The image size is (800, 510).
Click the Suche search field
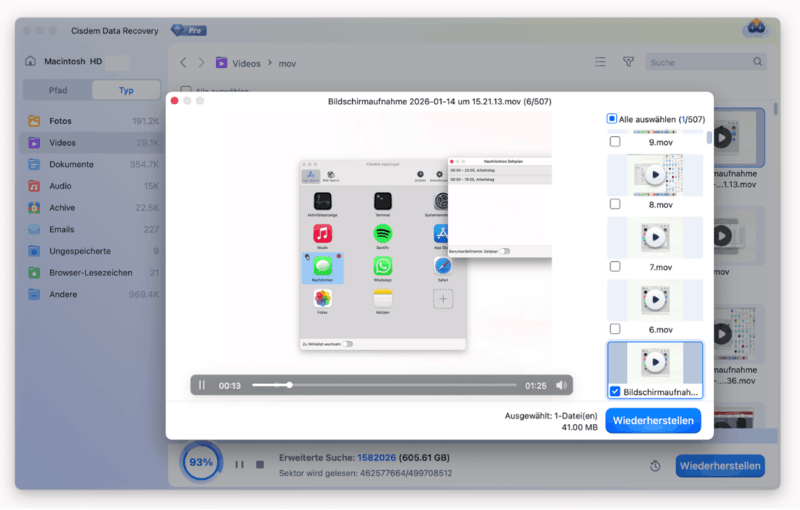point(706,62)
